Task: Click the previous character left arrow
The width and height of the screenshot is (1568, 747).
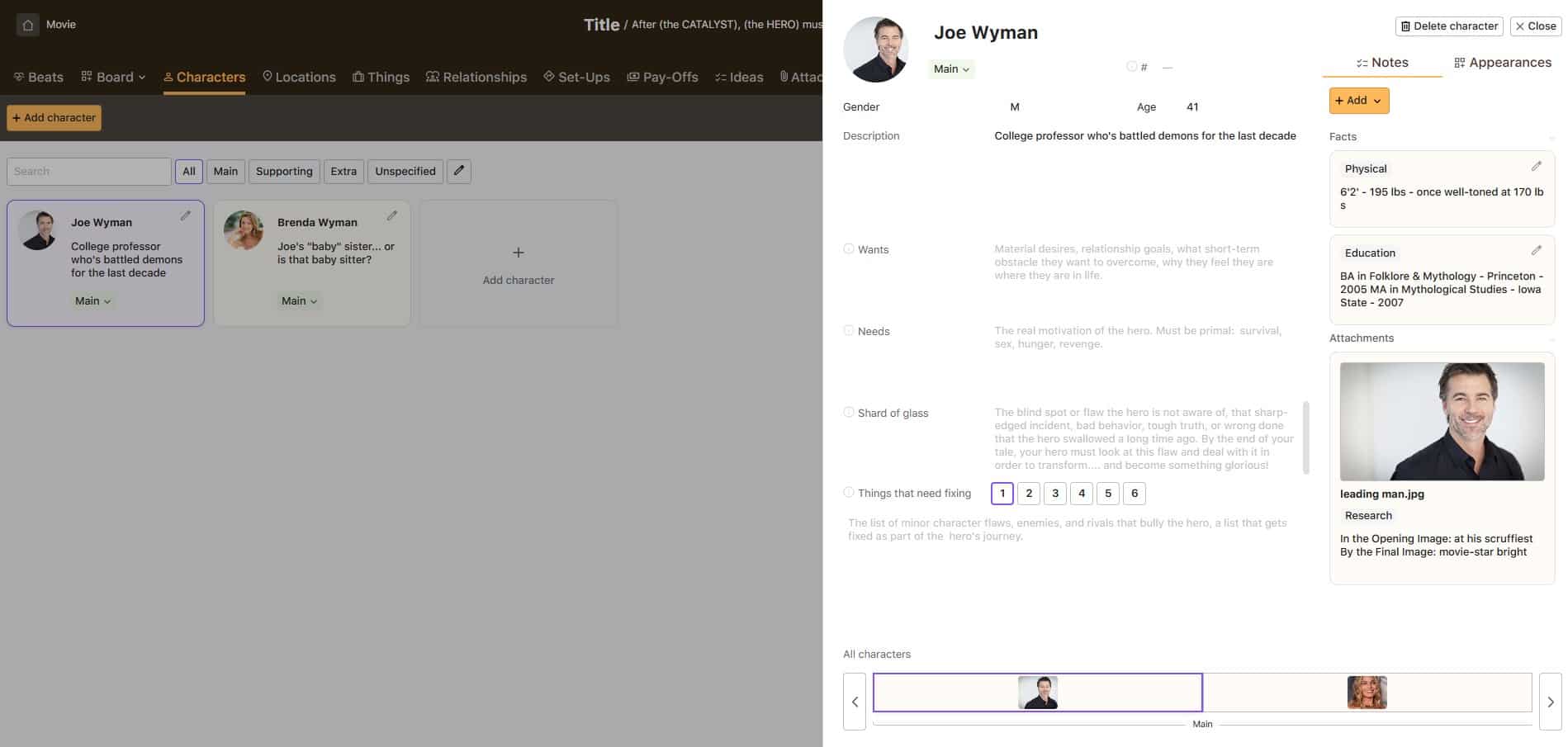Action: [x=855, y=702]
